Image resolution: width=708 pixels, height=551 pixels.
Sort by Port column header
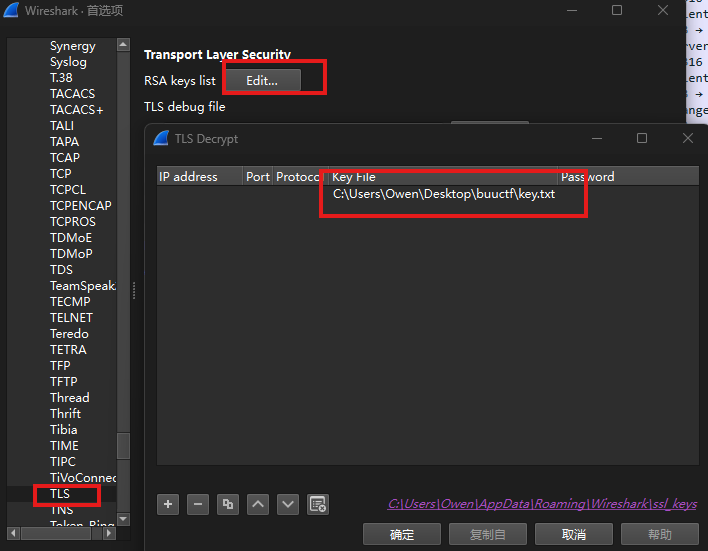tap(257, 177)
